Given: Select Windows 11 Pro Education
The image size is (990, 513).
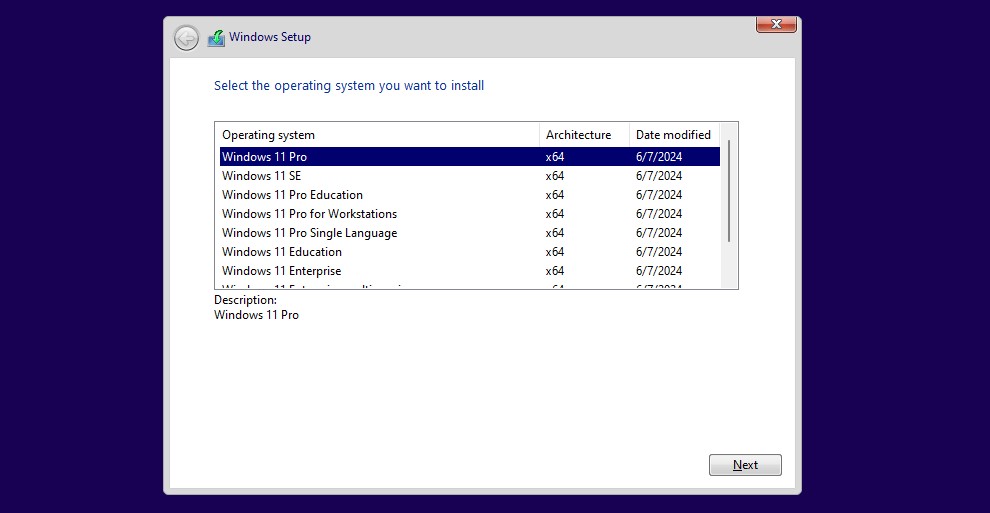Looking at the screenshot, I should tap(470, 194).
